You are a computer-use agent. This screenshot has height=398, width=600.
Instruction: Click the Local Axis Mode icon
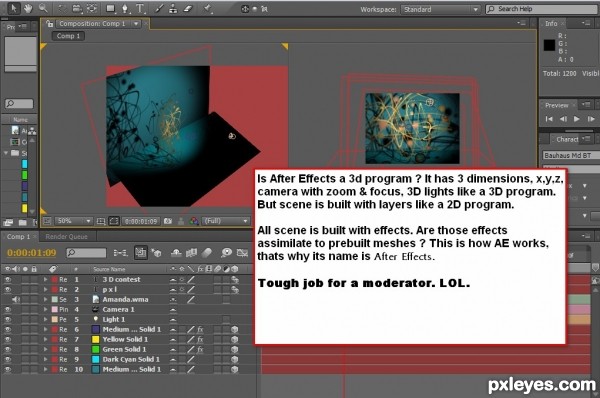pos(245,8)
